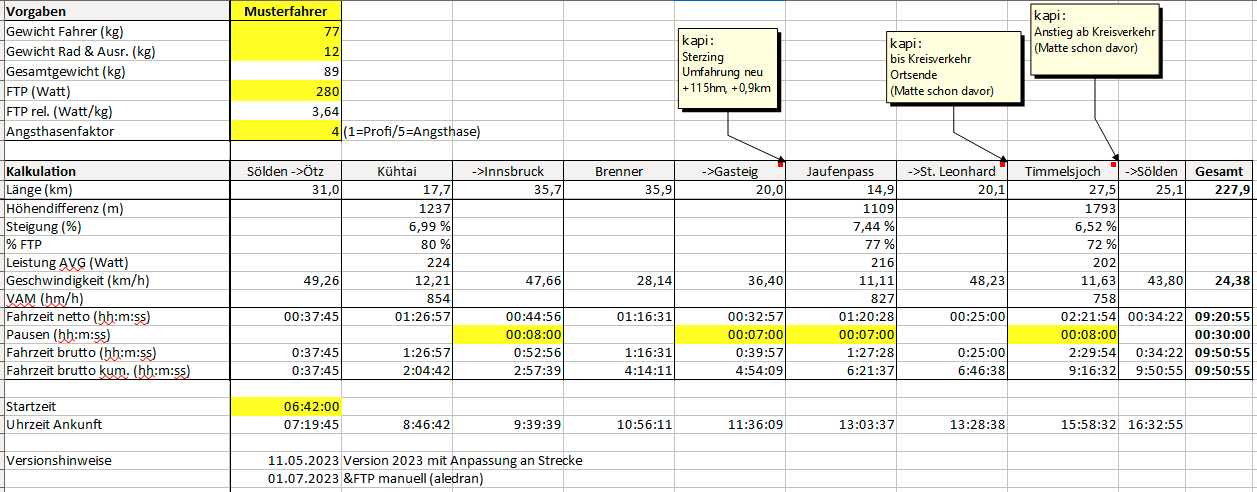Screen dimensions: 1257x492
Task: Select the version note dated 11.05.2023
Action: pyautogui.click(x=298, y=461)
